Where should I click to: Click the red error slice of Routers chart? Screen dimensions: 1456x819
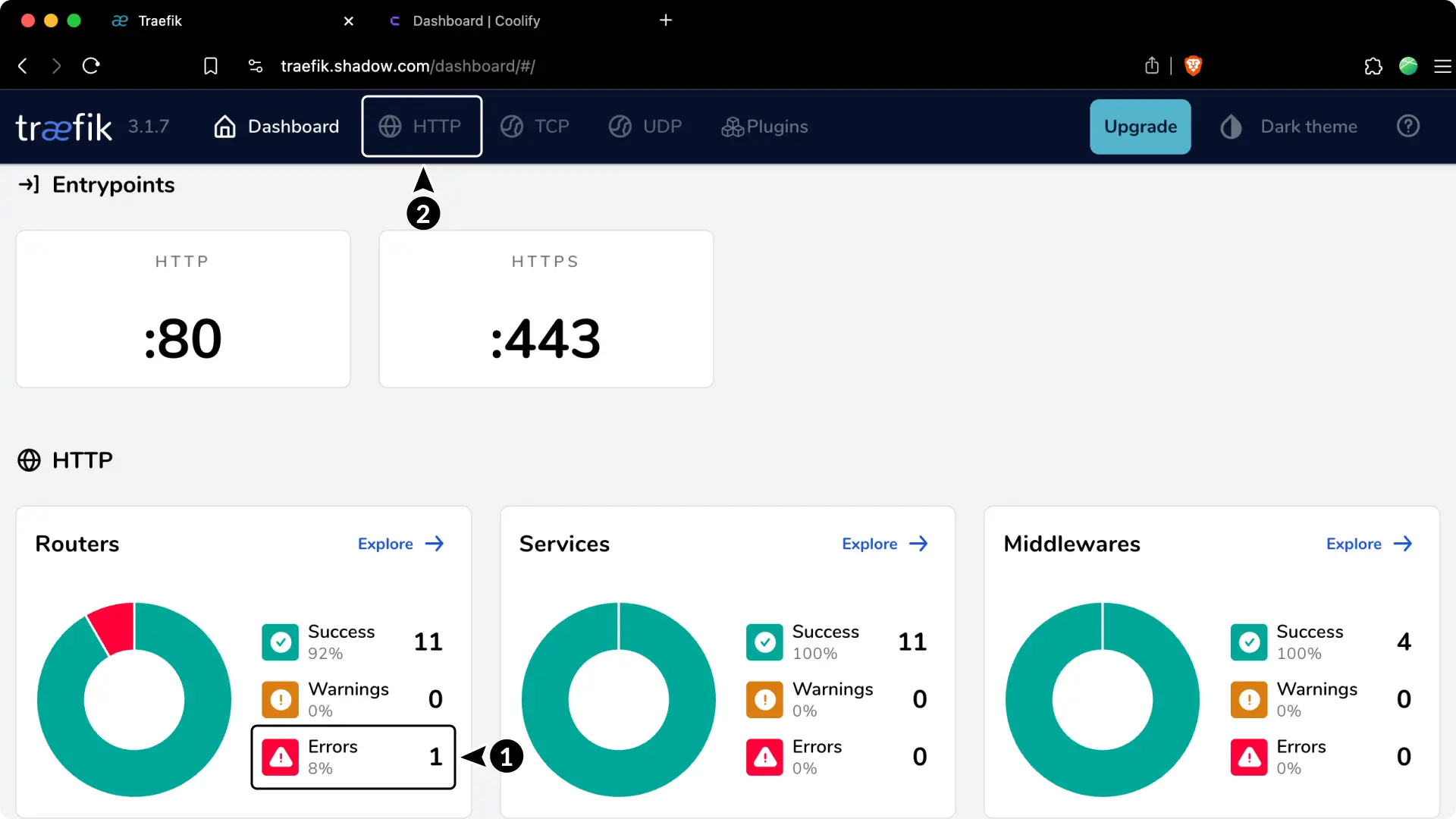coord(115,627)
